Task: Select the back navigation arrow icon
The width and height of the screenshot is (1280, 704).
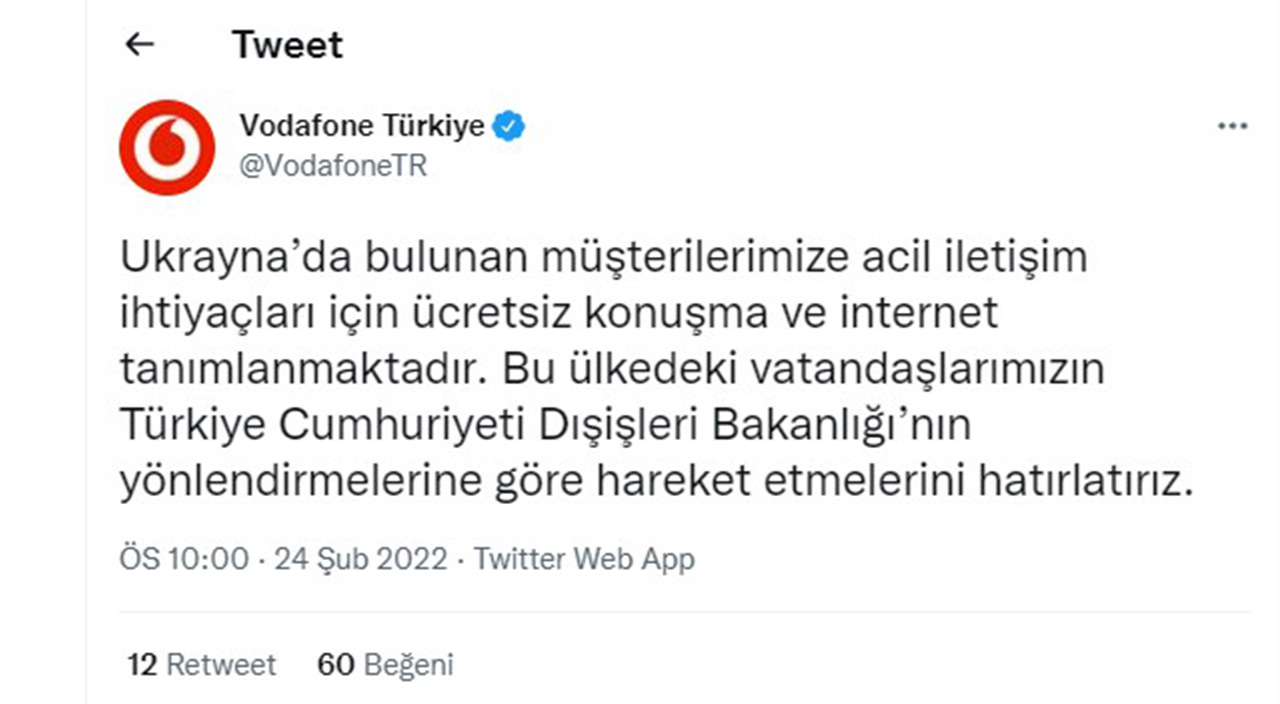Action: click(x=141, y=44)
